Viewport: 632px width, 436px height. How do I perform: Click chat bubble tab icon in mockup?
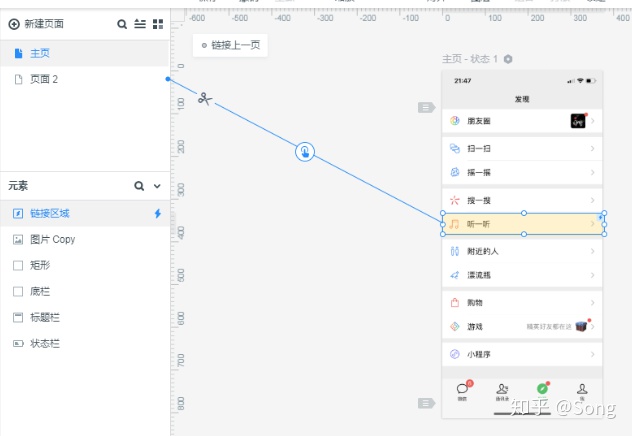click(462, 388)
